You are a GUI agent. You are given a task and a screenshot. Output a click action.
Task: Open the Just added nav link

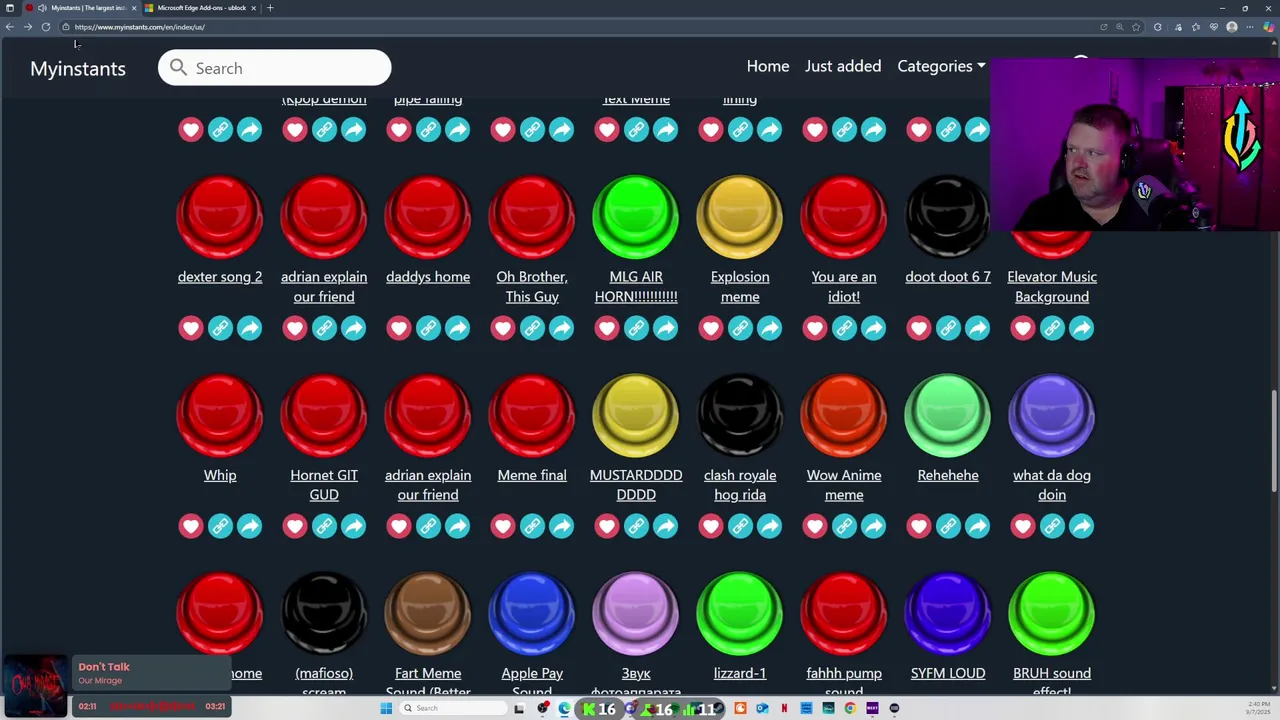843,66
